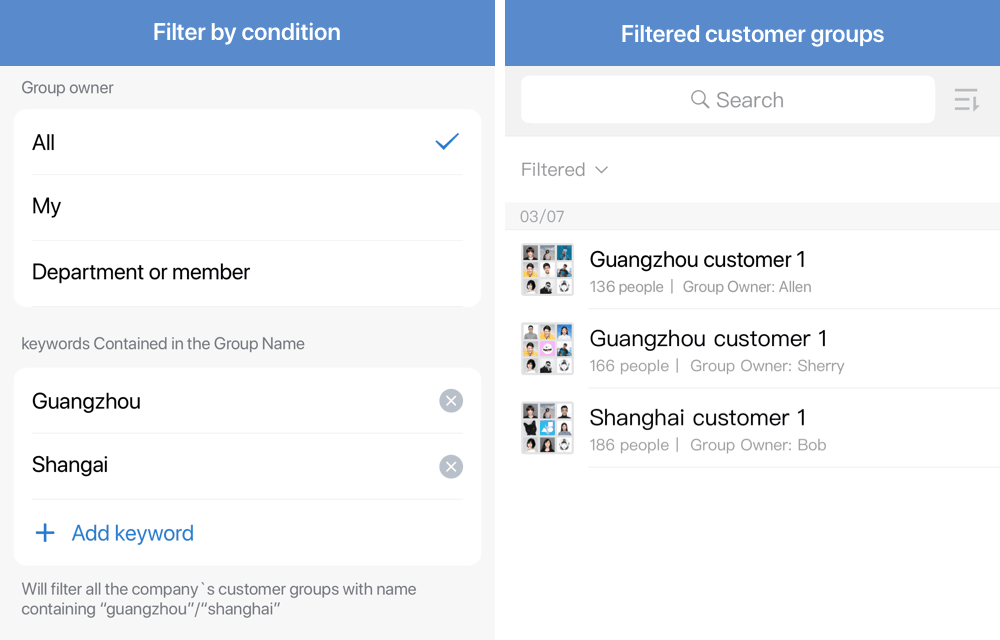Edit the Guangzhou keyword field

230,401
